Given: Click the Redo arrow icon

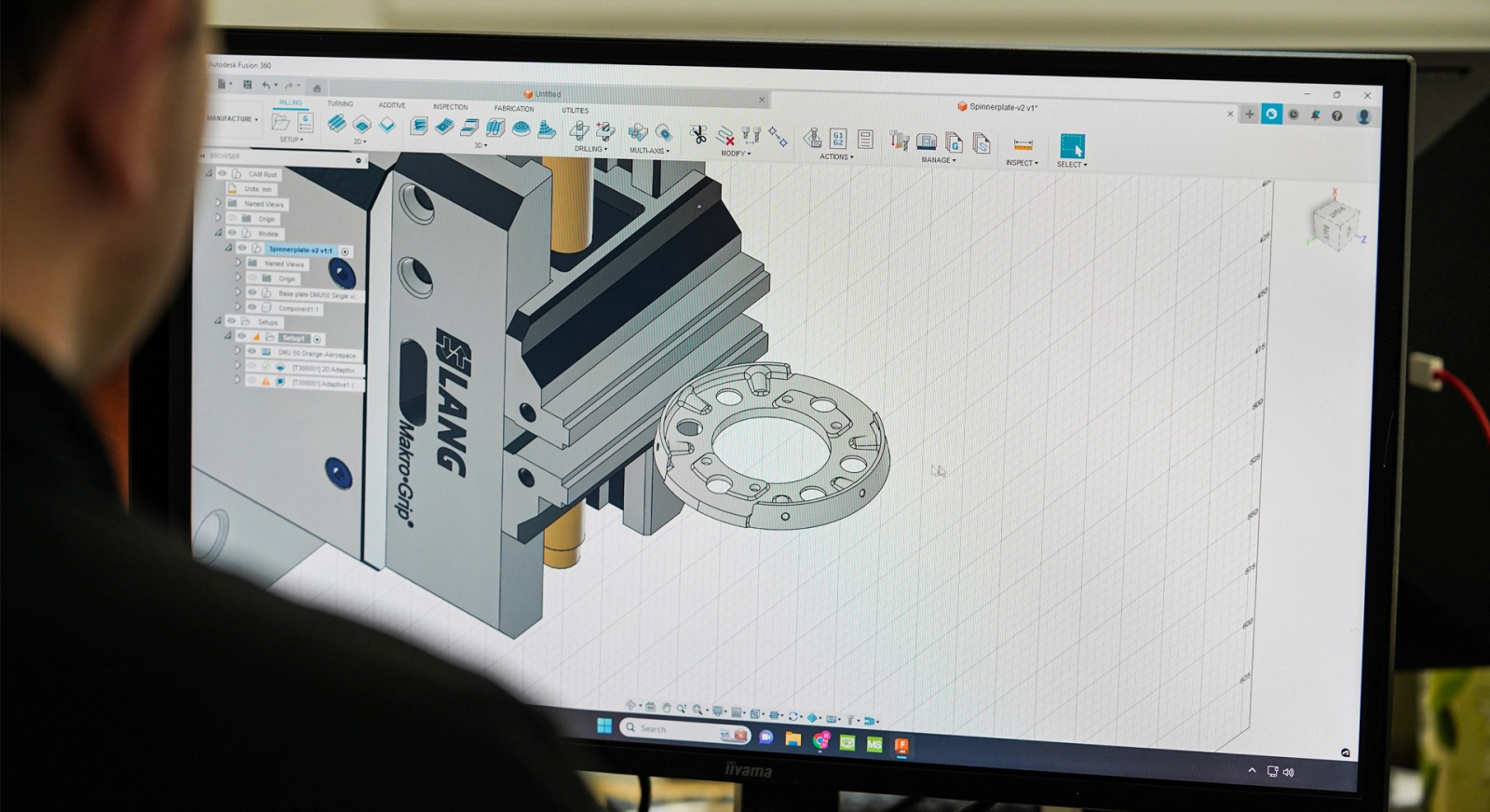Looking at the screenshot, I should tap(289, 86).
